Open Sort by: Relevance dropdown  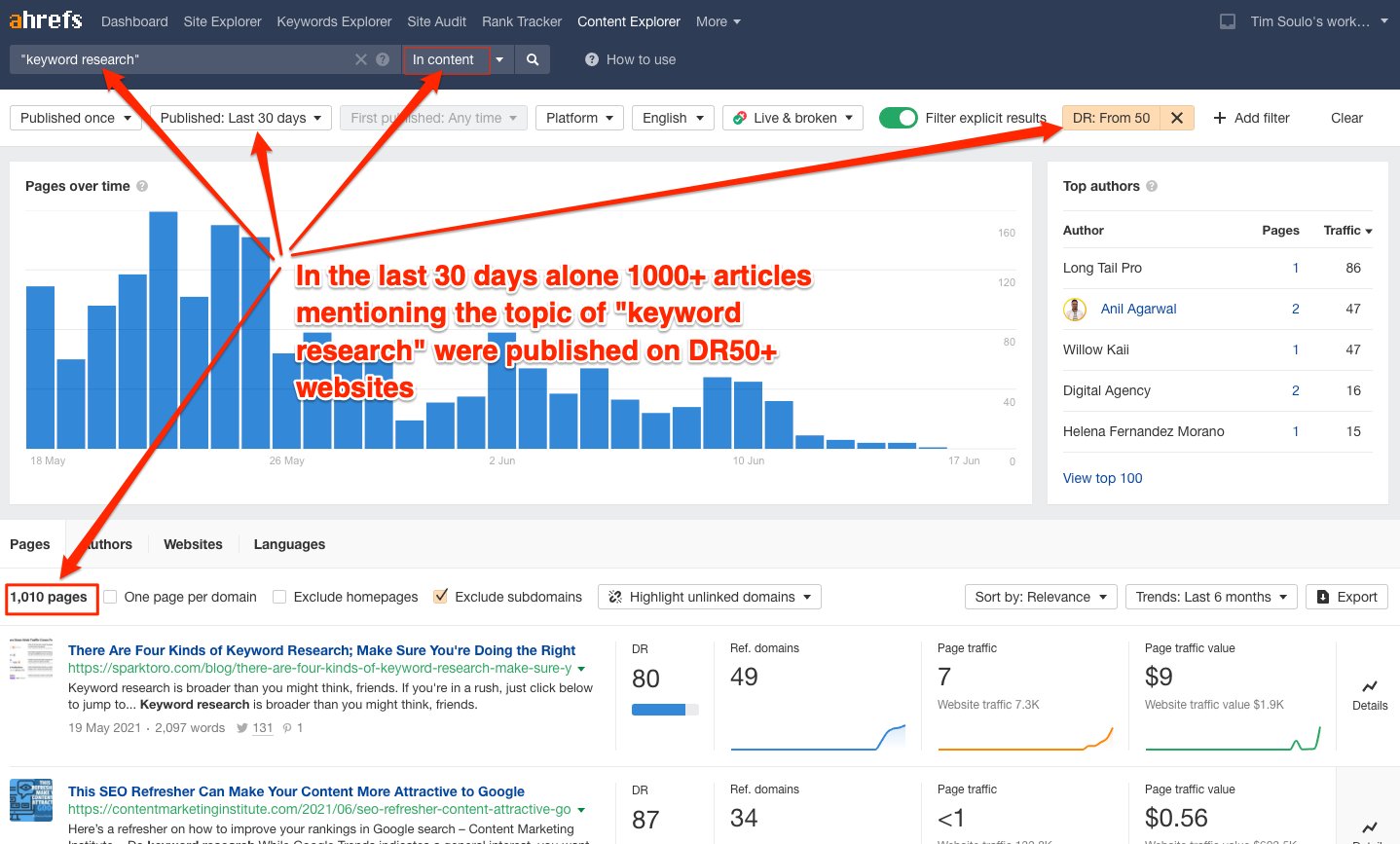pyautogui.click(x=1041, y=597)
